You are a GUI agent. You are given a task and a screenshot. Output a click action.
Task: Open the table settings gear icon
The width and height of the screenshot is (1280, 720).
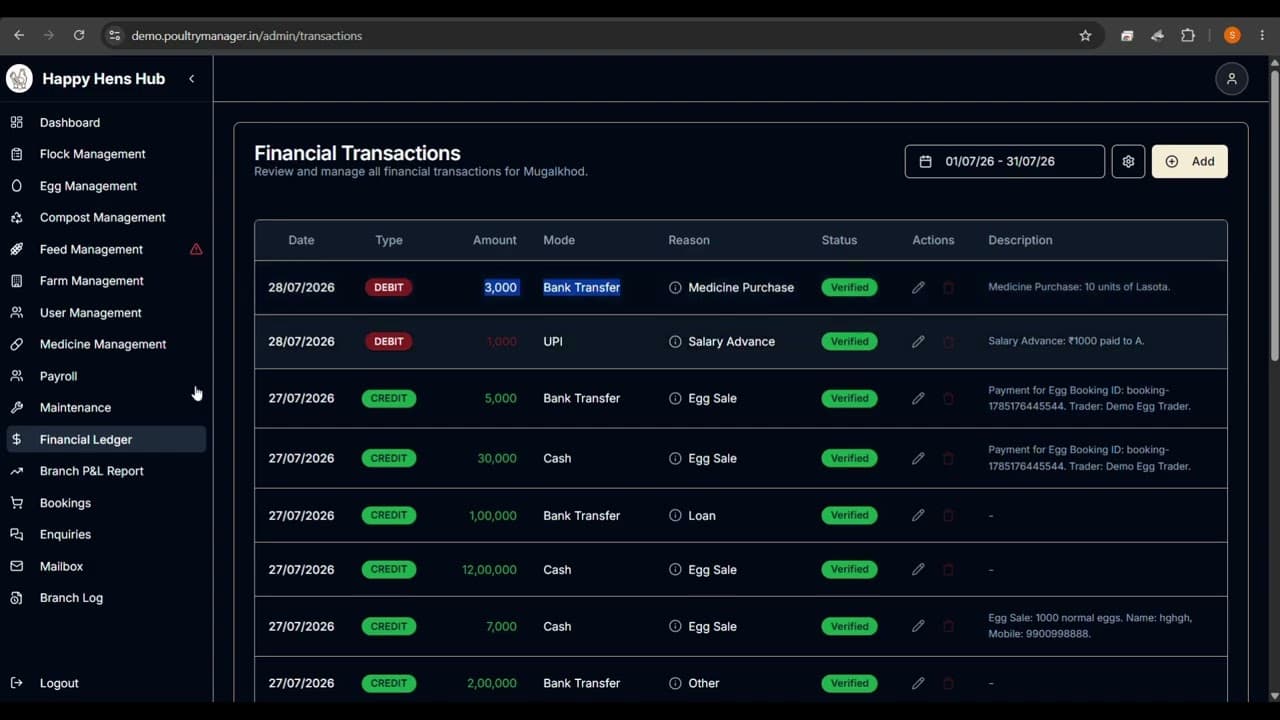pos(1128,161)
